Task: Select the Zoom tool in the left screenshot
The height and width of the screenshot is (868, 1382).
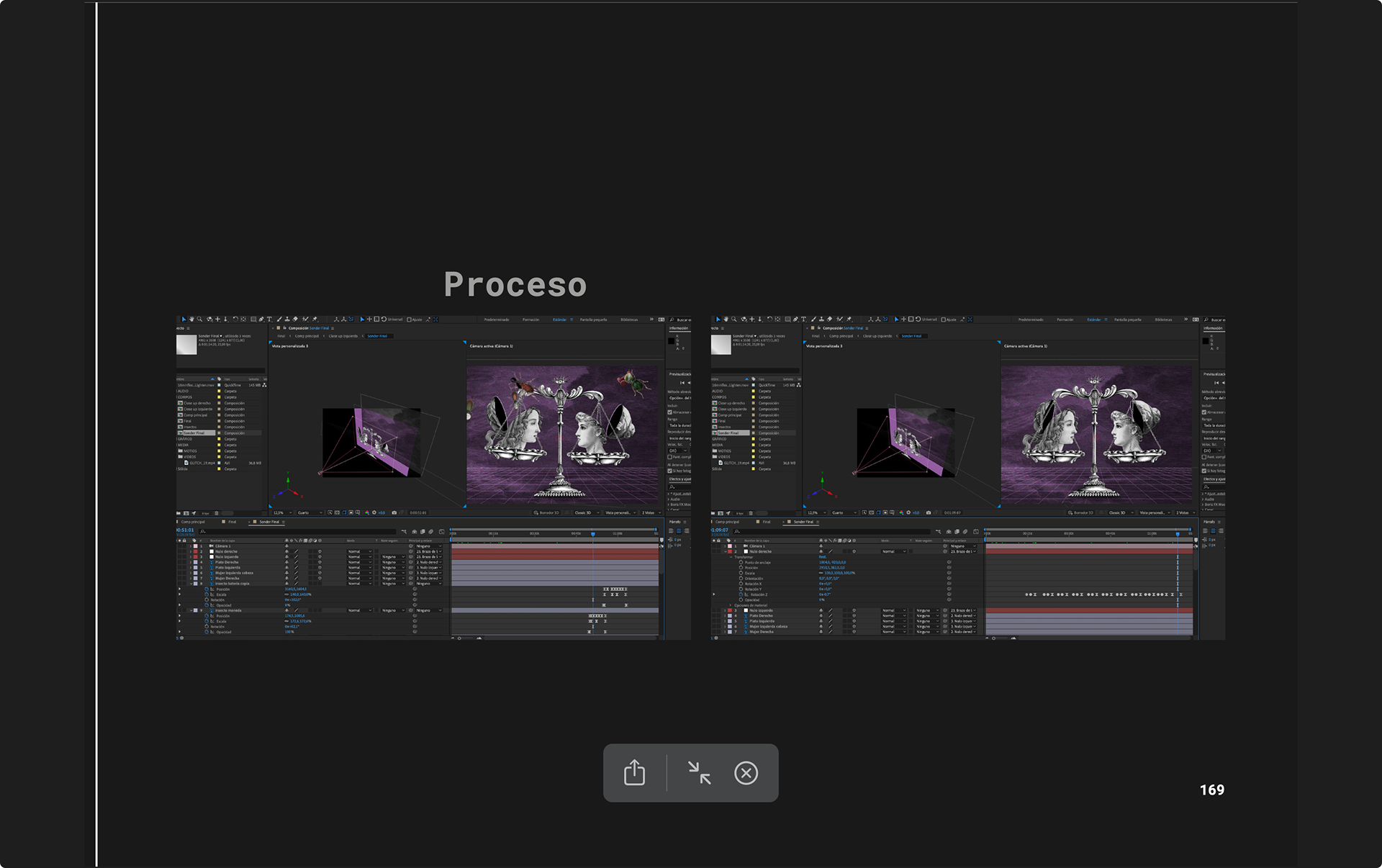Action: (199, 319)
